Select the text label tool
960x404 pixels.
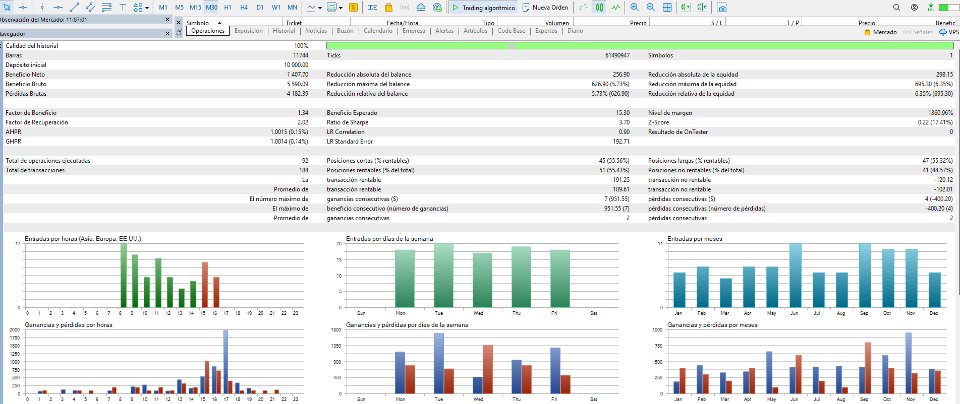coord(122,7)
